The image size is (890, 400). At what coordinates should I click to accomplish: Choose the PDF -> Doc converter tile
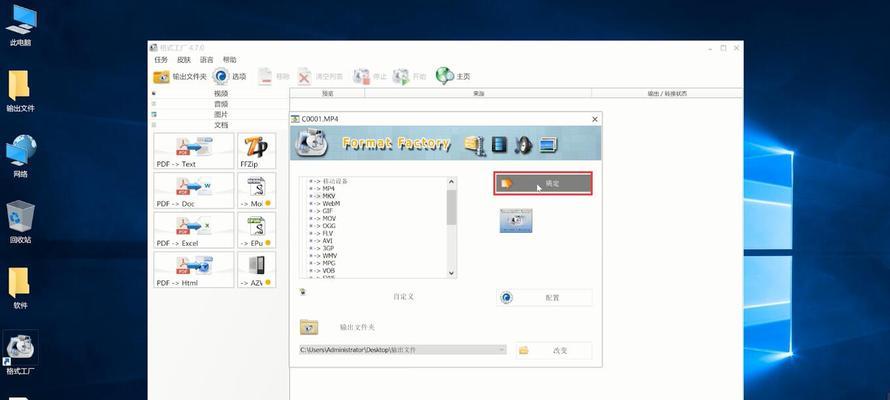(194, 191)
